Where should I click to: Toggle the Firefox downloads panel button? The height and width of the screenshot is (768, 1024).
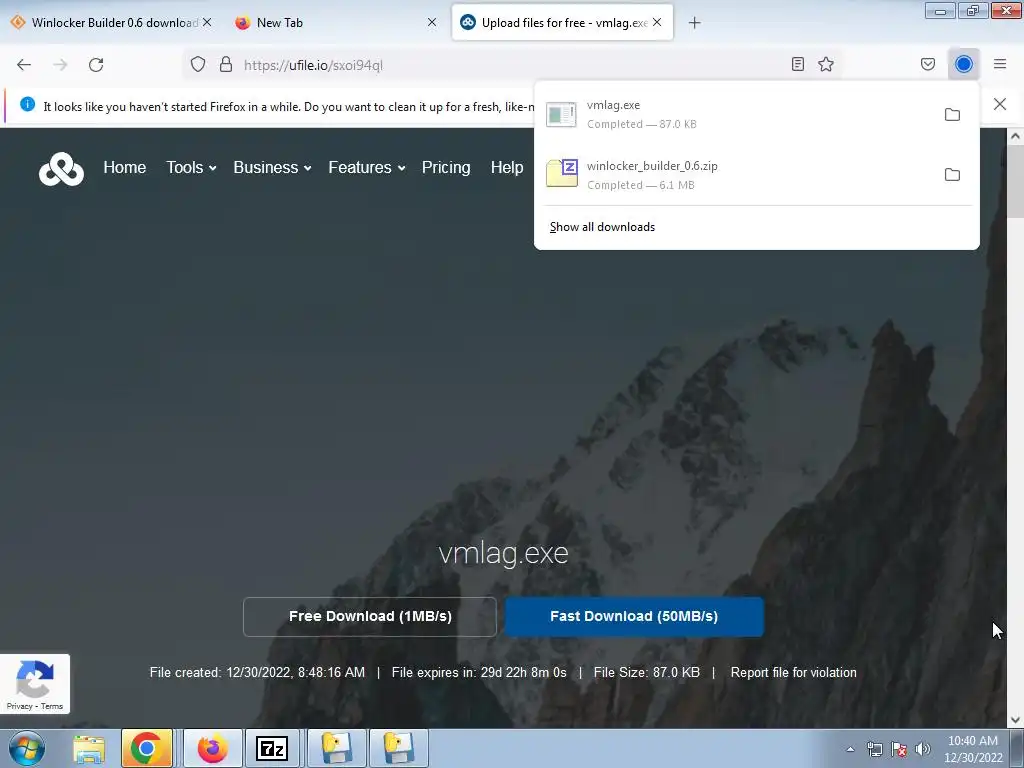[964, 64]
